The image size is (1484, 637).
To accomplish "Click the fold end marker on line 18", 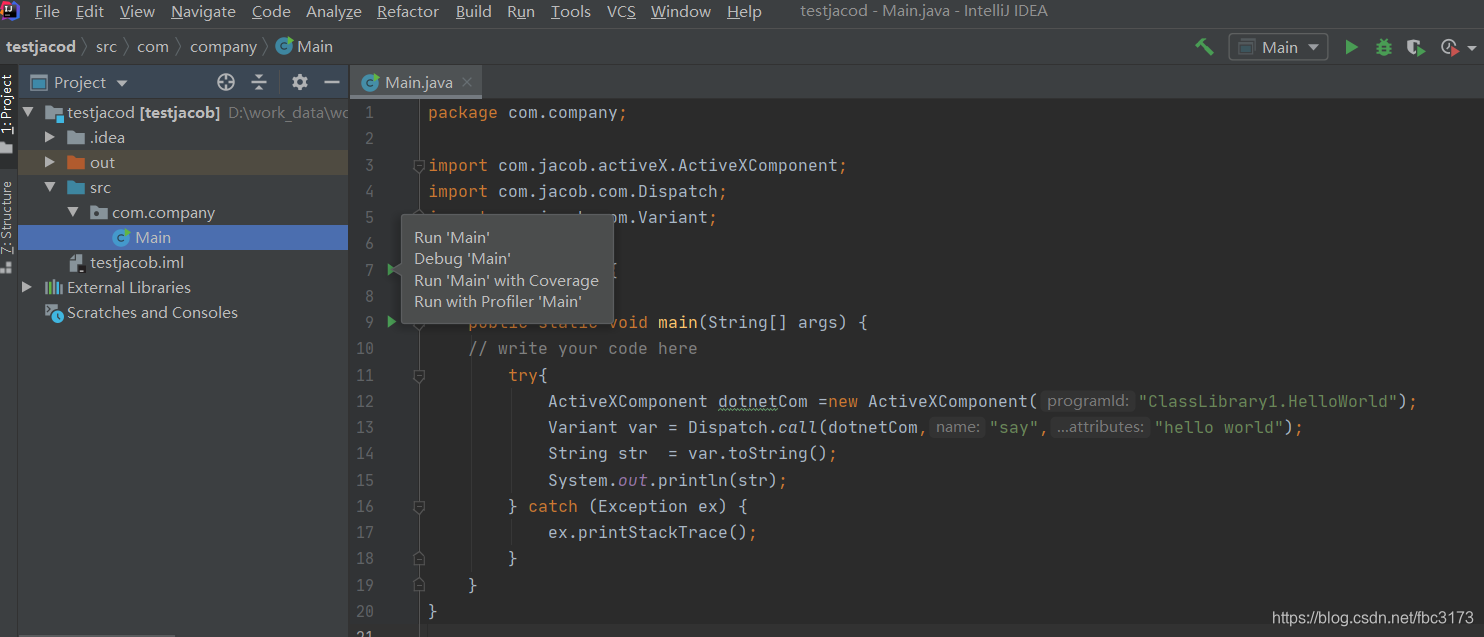I will click(419, 558).
